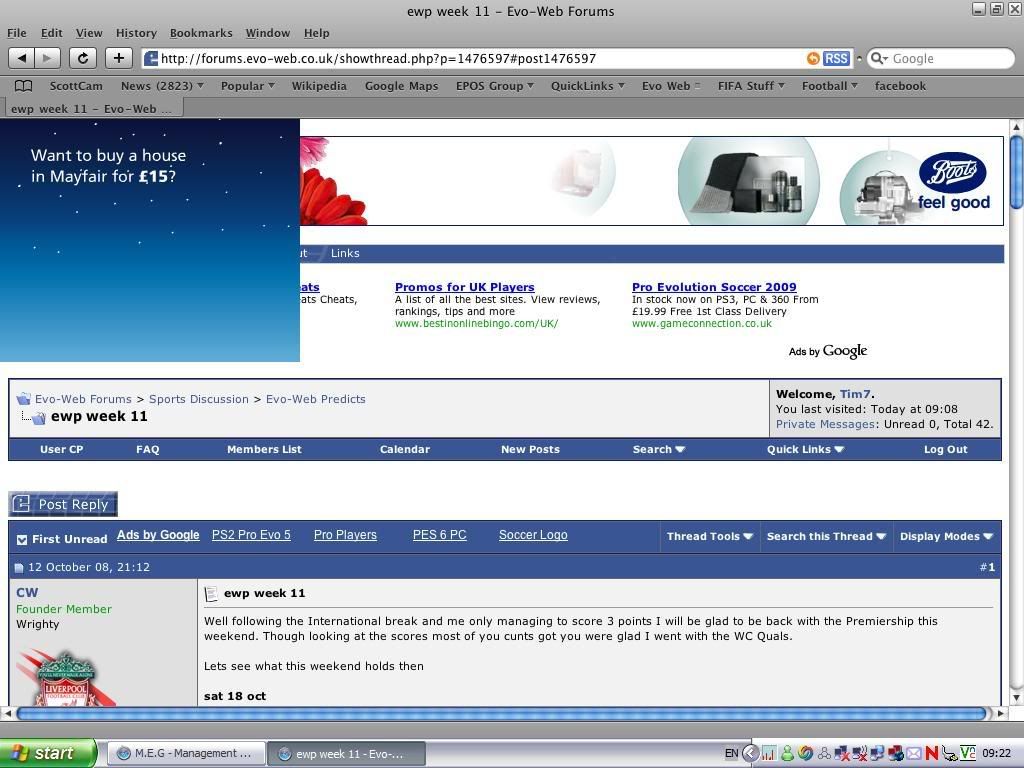
Task: Click the Safely Remove Hardware tray icon
Action: [x=950, y=753]
